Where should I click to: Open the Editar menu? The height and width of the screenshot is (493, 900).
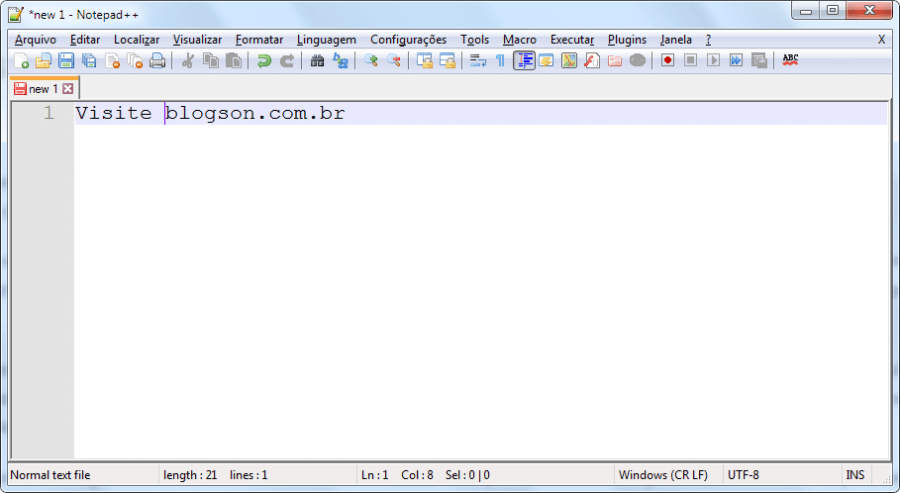coord(85,40)
